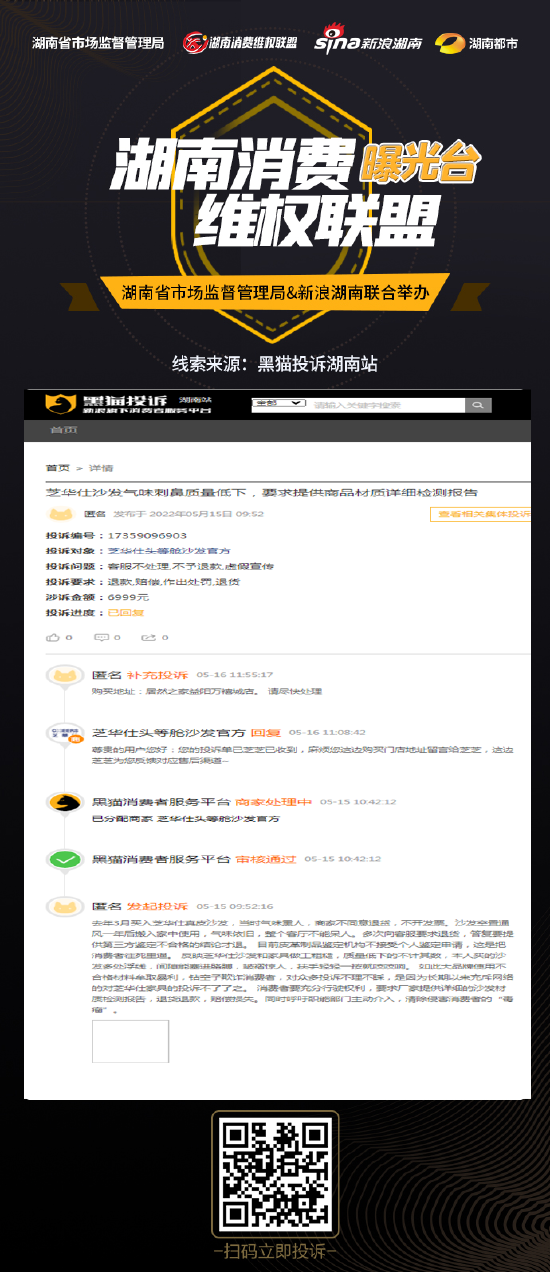The height and width of the screenshot is (1272, 550).
Task: Click the 芝华仕 merchant avatar in timeline
Action: [66, 732]
